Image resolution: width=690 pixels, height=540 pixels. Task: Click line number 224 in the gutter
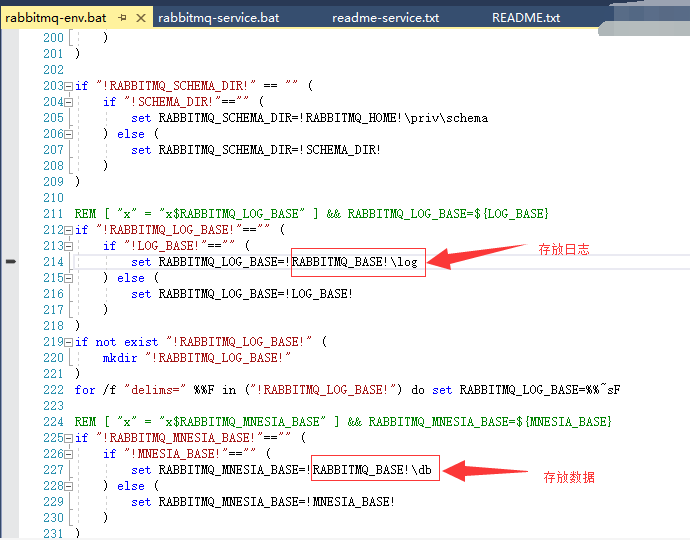(x=53, y=422)
